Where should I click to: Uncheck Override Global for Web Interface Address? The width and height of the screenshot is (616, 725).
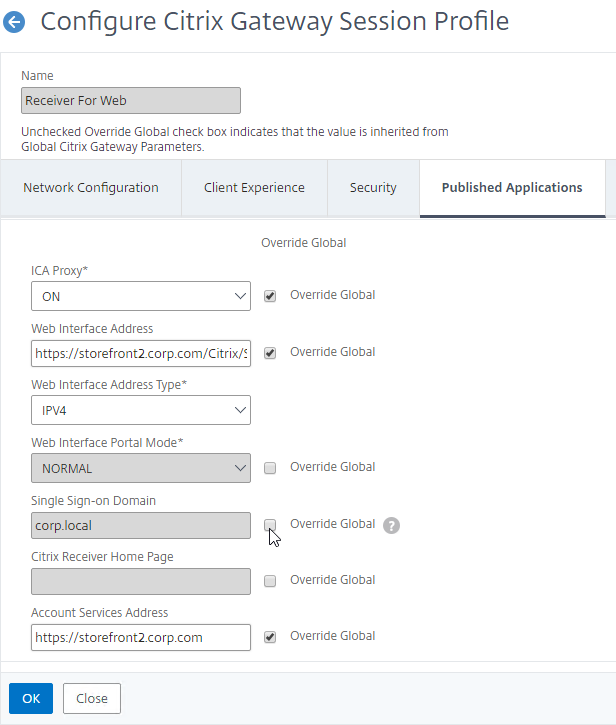pos(270,353)
